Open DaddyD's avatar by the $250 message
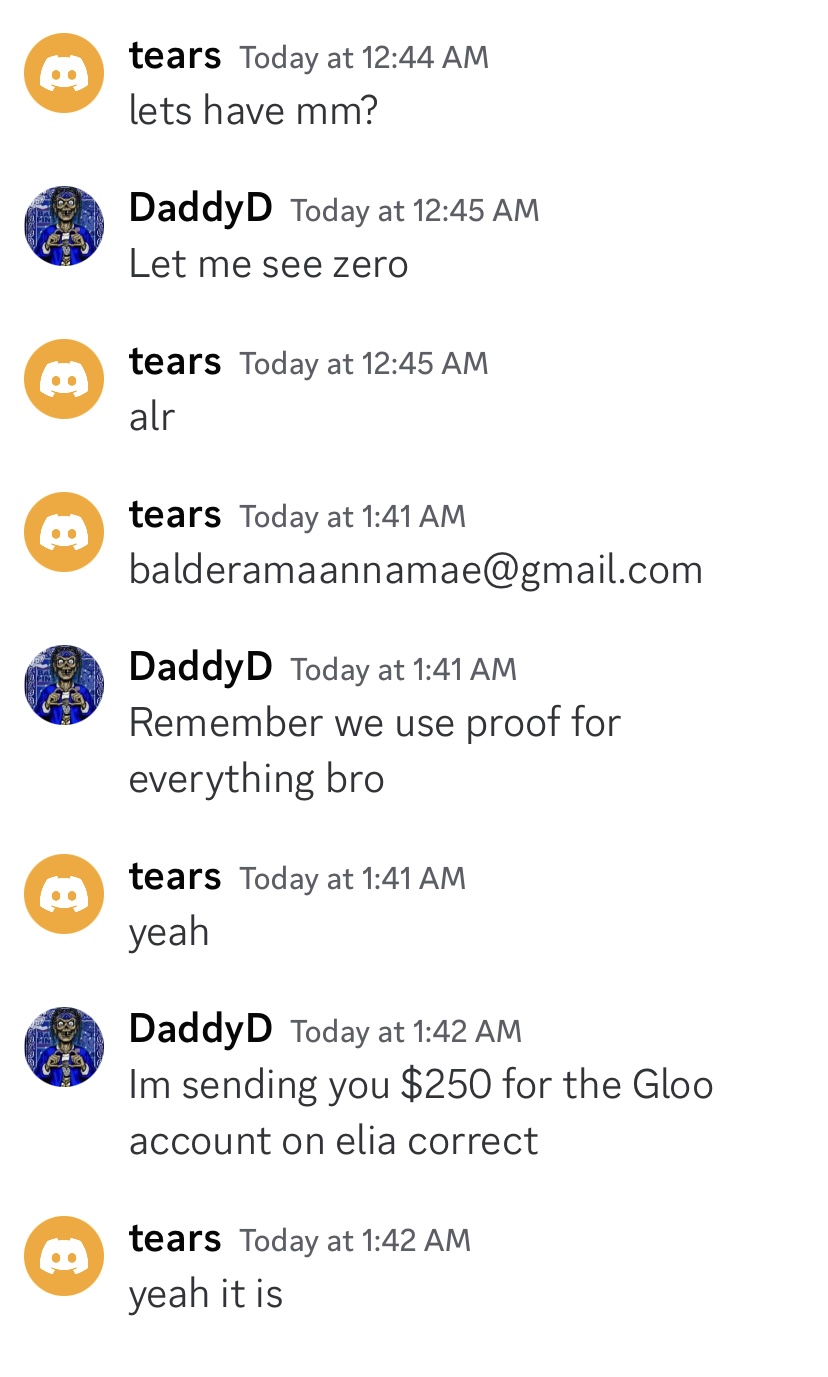 64,1047
